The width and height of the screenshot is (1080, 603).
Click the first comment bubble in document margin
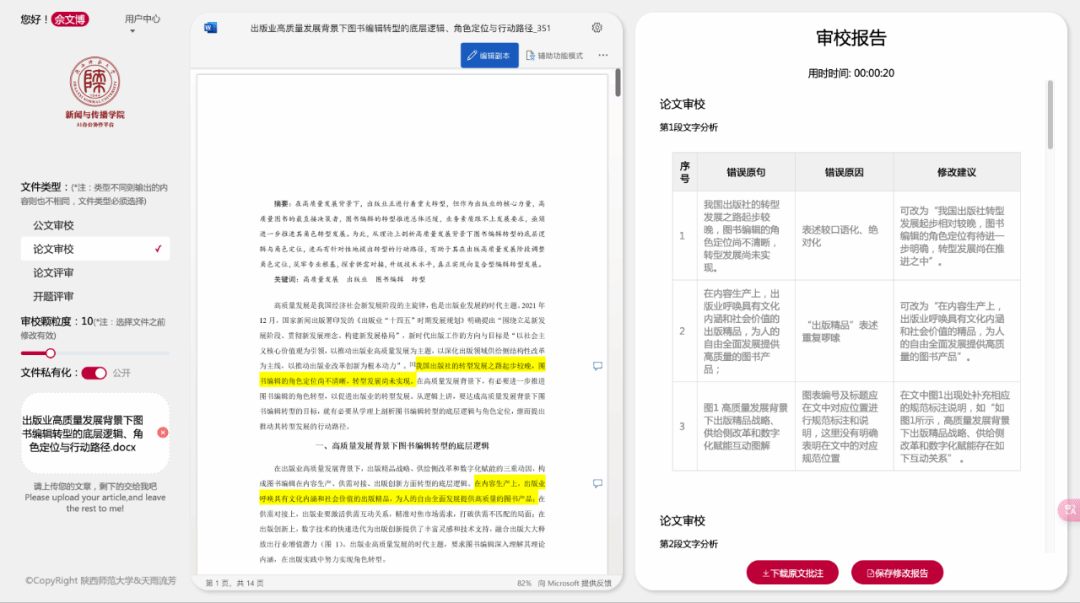click(598, 366)
